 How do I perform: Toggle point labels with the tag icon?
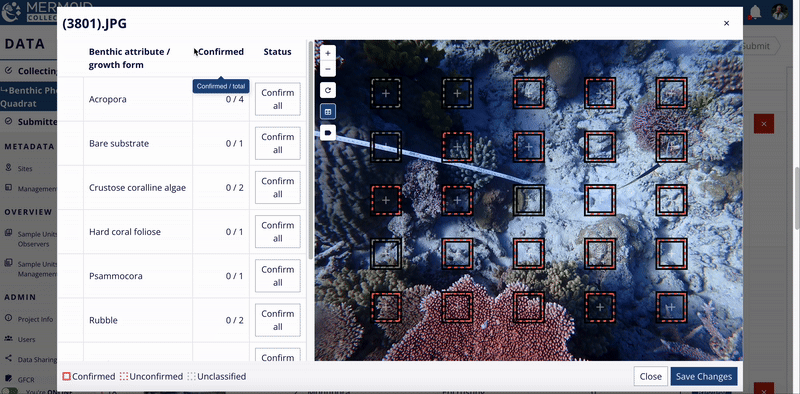tap(328, 133)
